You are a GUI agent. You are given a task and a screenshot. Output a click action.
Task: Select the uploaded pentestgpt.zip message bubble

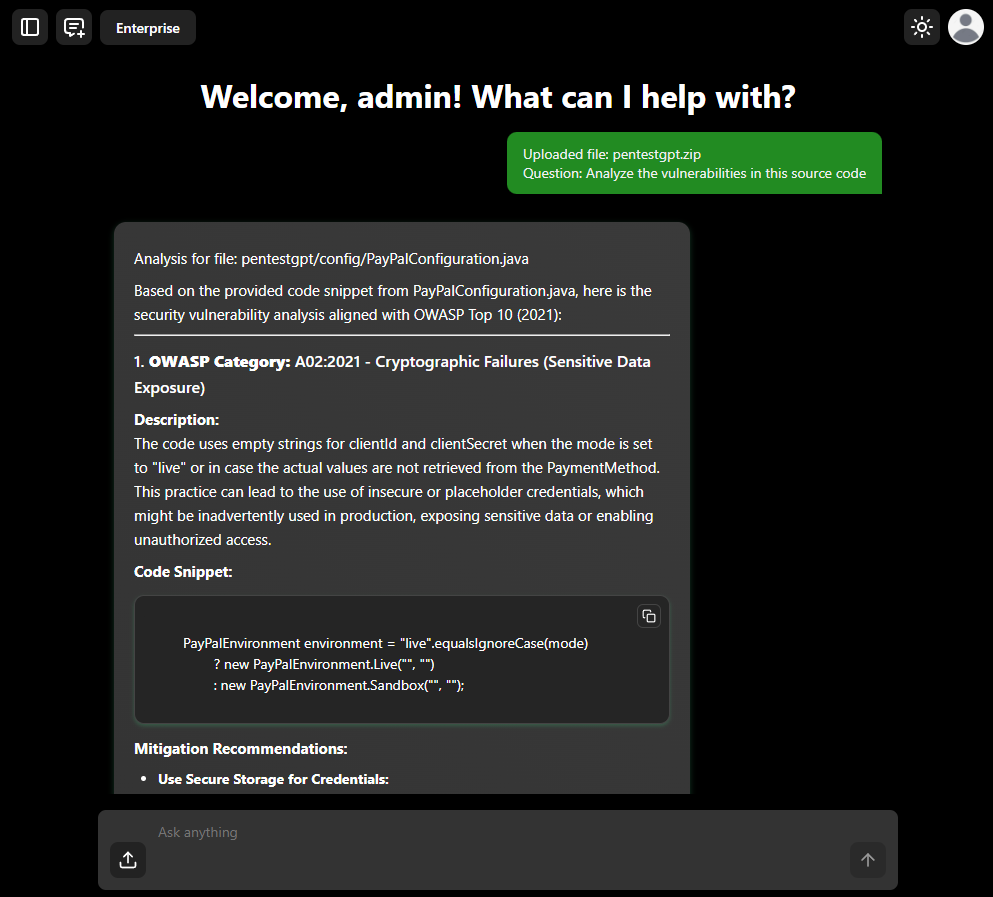[694, 163]
